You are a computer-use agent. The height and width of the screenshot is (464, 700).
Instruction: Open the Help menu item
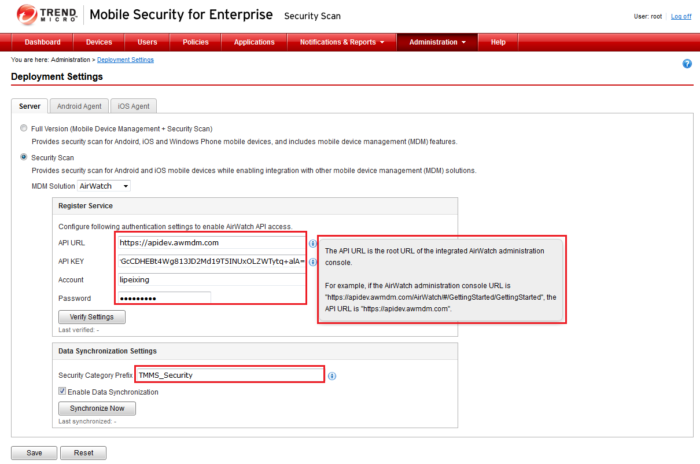pos(498,42)
